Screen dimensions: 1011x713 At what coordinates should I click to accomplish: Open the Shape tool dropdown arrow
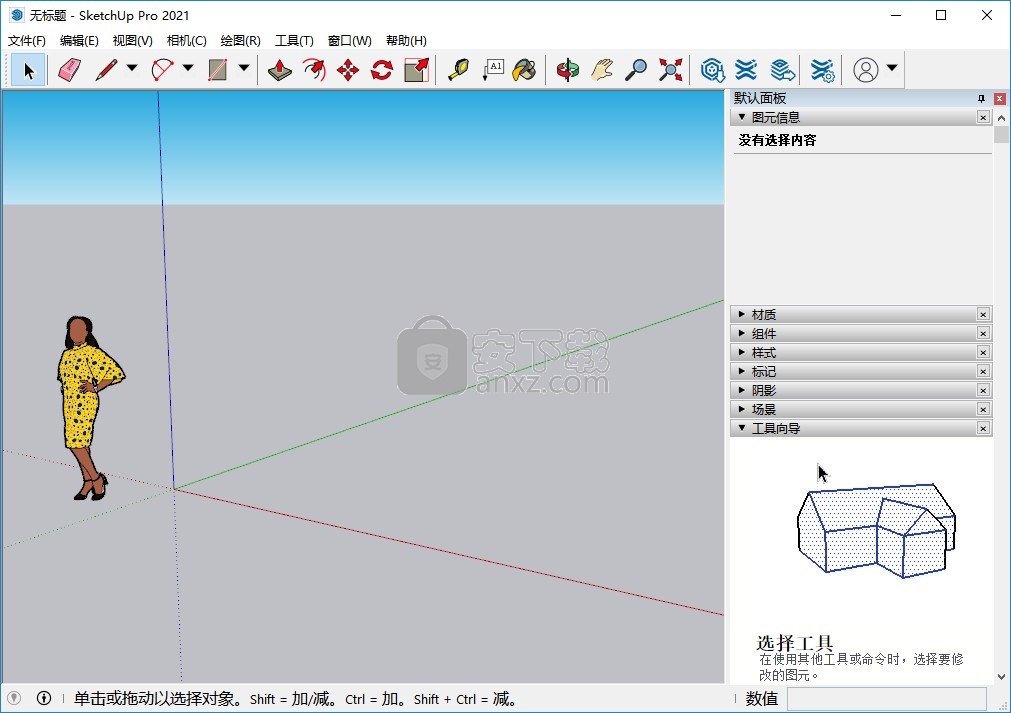[244, 68]
